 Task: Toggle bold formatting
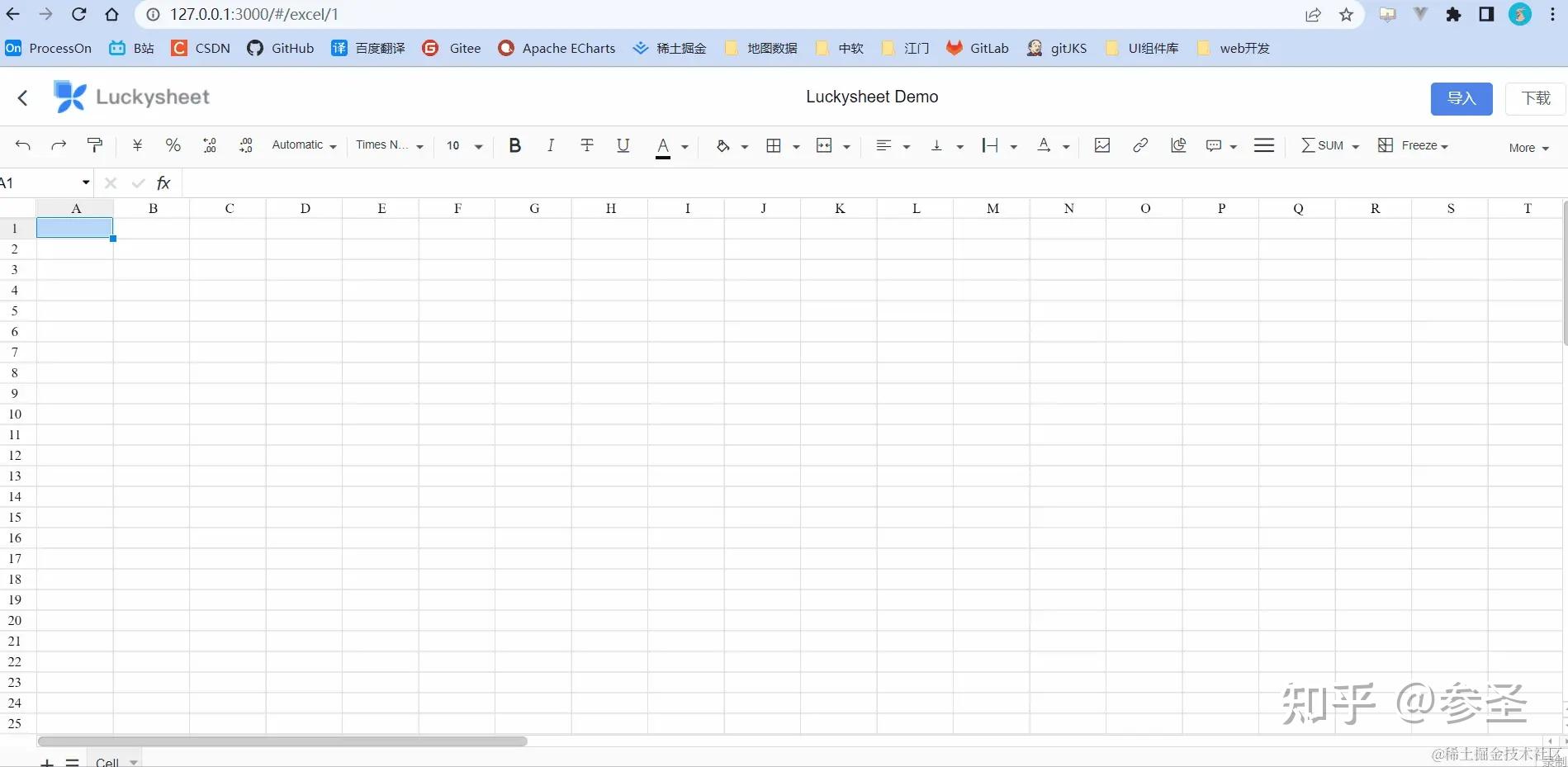[x=514, y=145]
